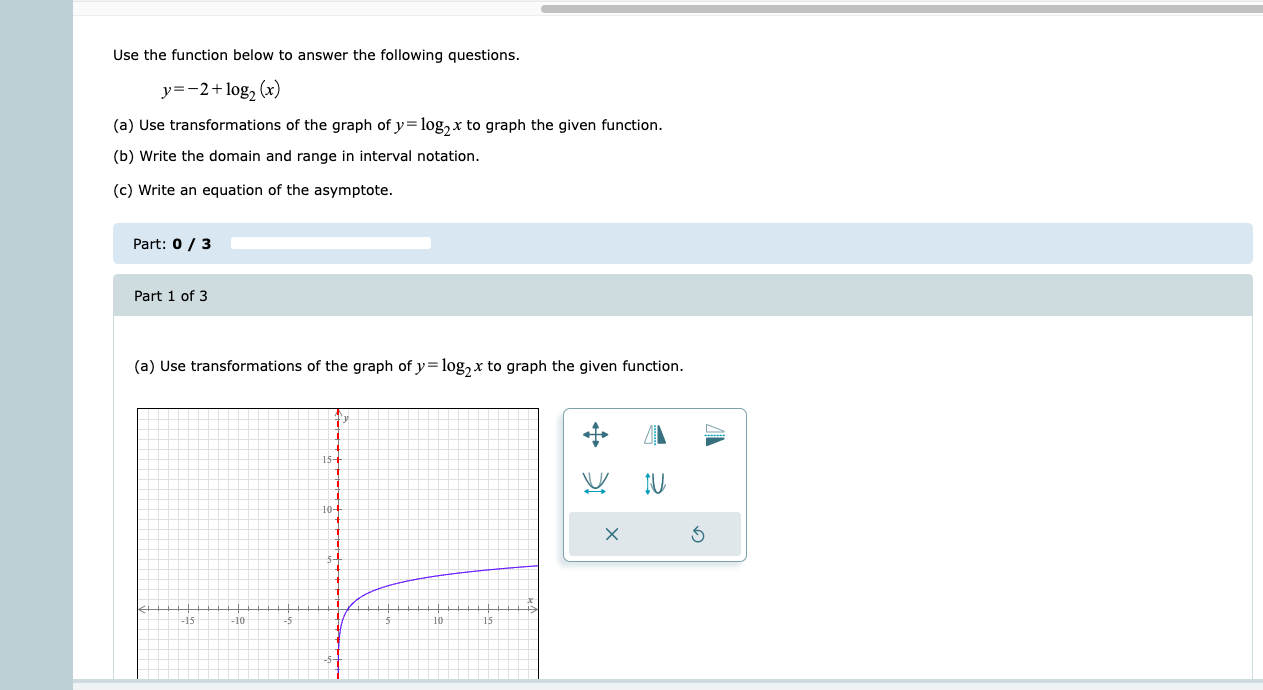This screenshot has width=1263, height=690.
Task: Click the origin point of the graph
Action: coord(338,610)
